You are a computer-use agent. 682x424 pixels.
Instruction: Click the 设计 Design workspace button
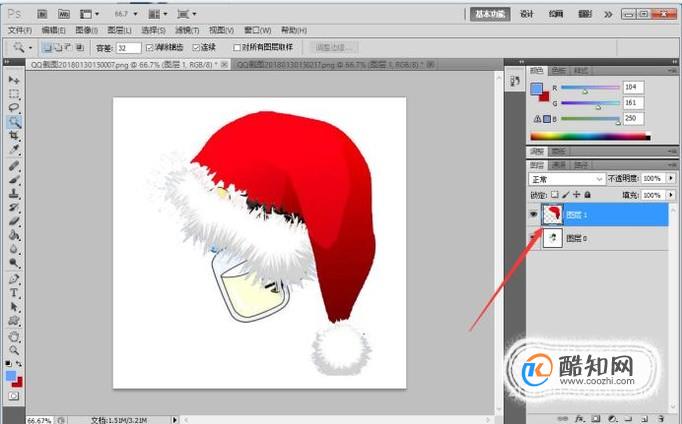[x=526, y=14]
